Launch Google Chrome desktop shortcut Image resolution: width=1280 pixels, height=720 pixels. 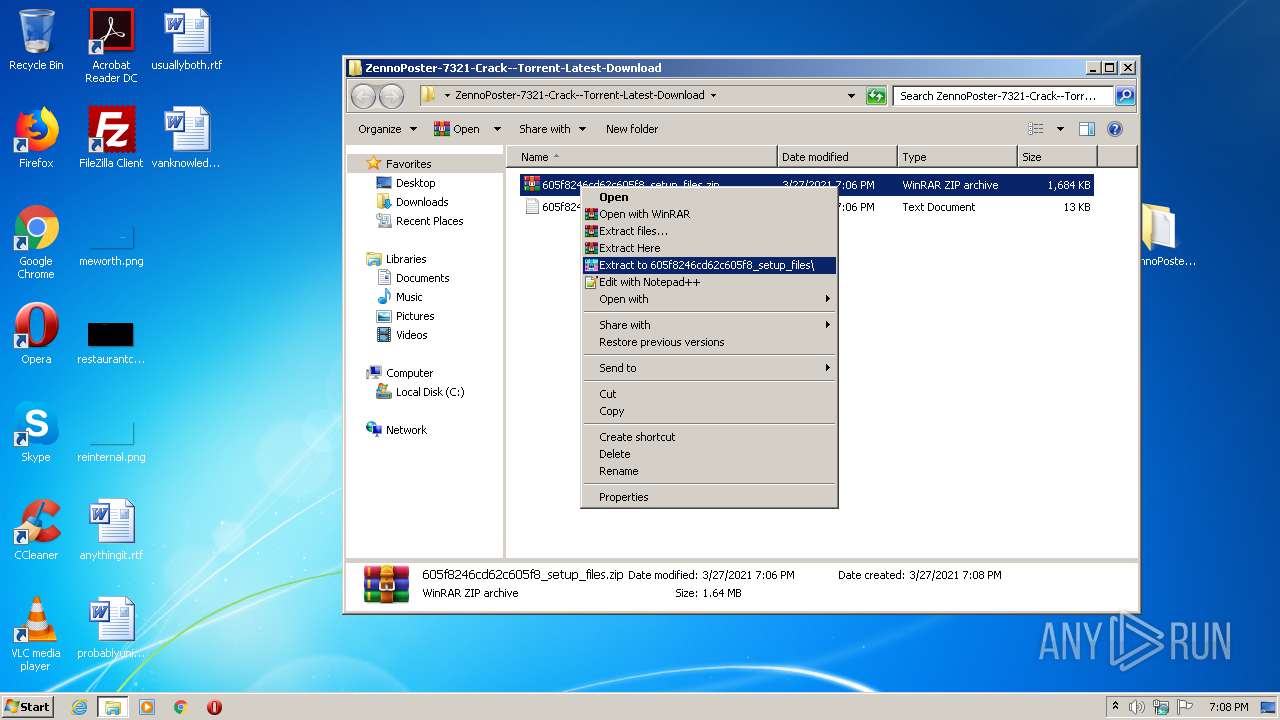[x=36, y=243]
